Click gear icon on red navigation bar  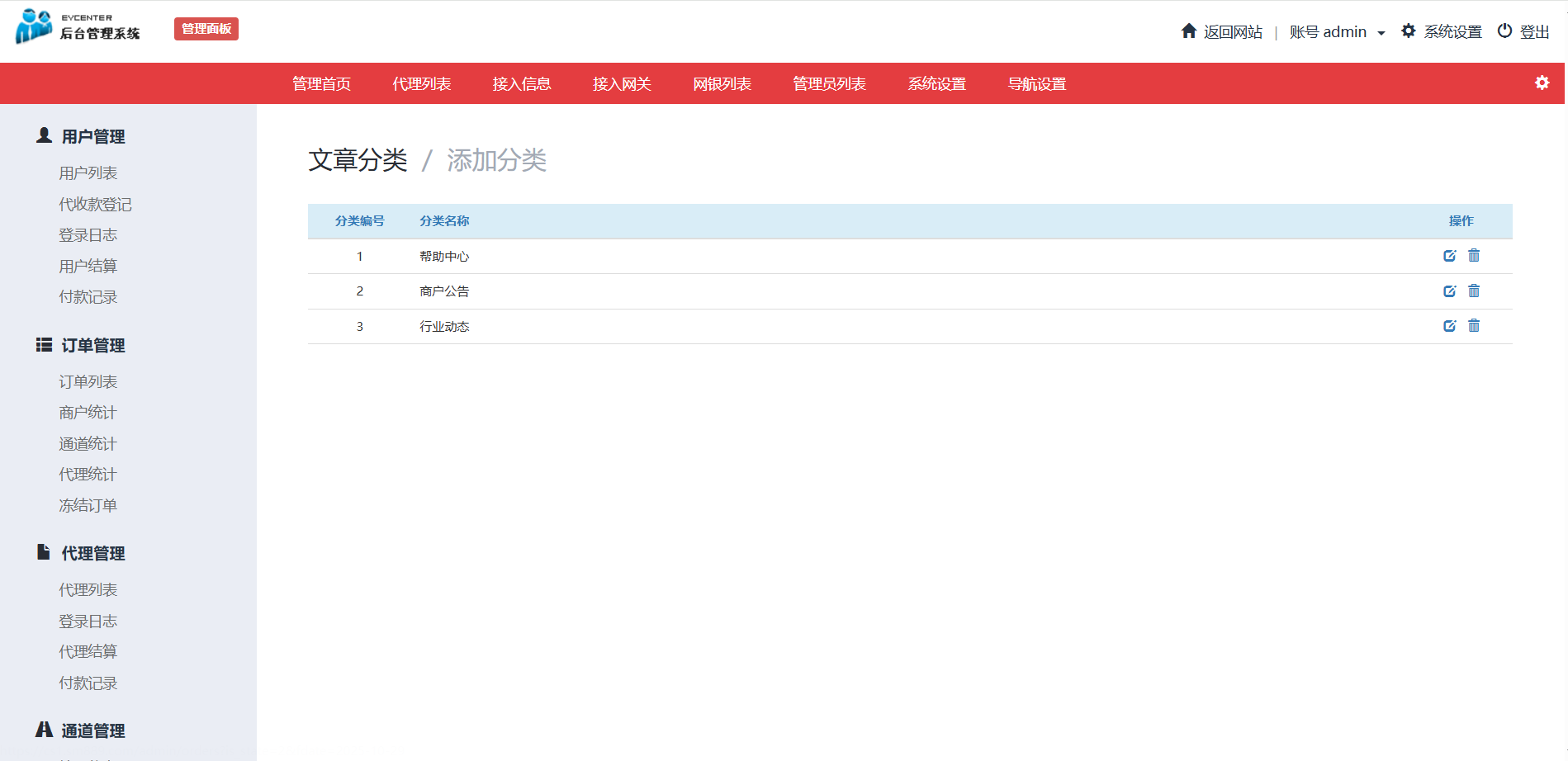(1542, 83)
